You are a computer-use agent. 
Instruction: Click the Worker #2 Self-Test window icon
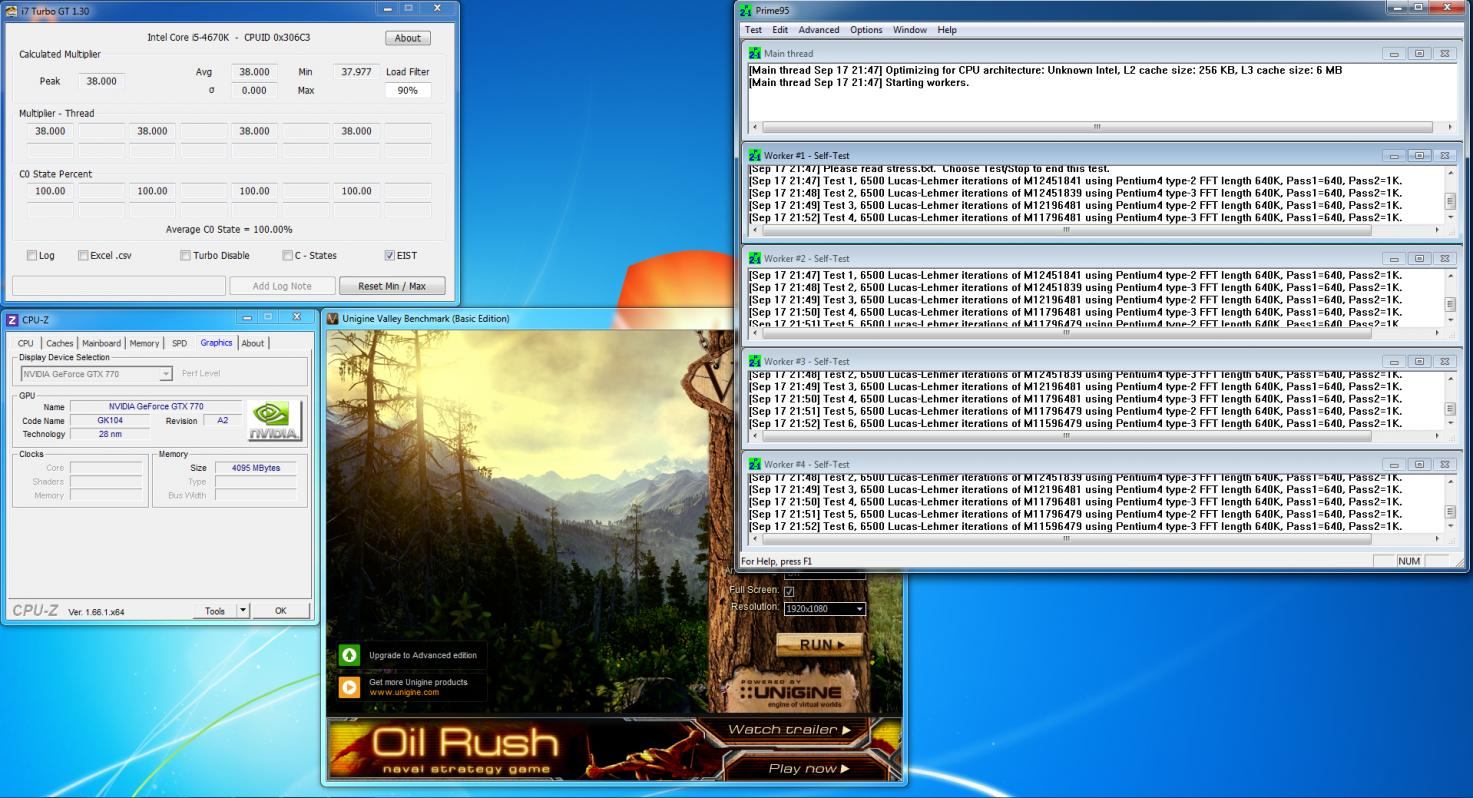click(x=755, y=258)
